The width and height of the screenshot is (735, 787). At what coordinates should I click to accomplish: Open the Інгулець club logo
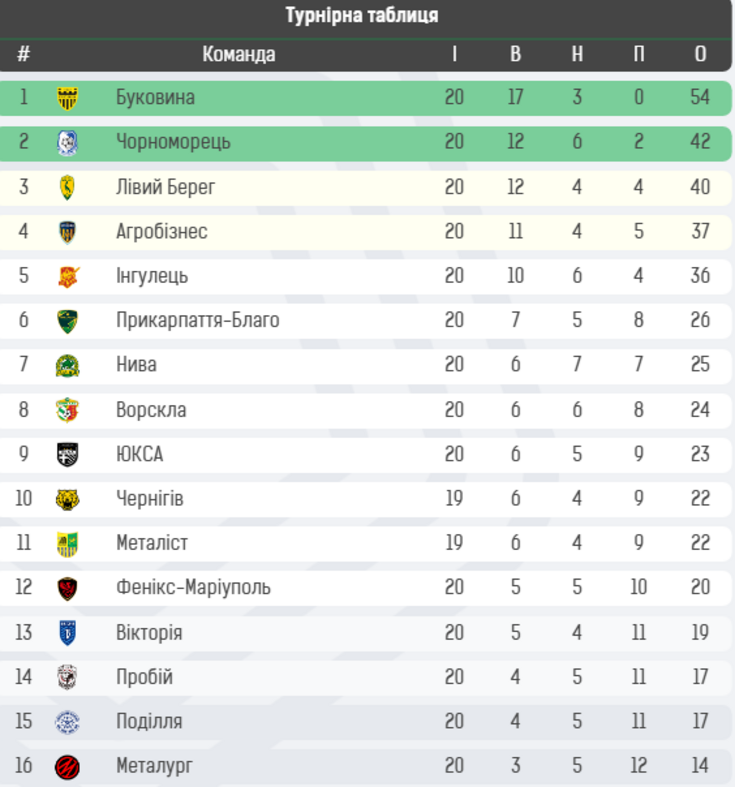click(67, 276)
